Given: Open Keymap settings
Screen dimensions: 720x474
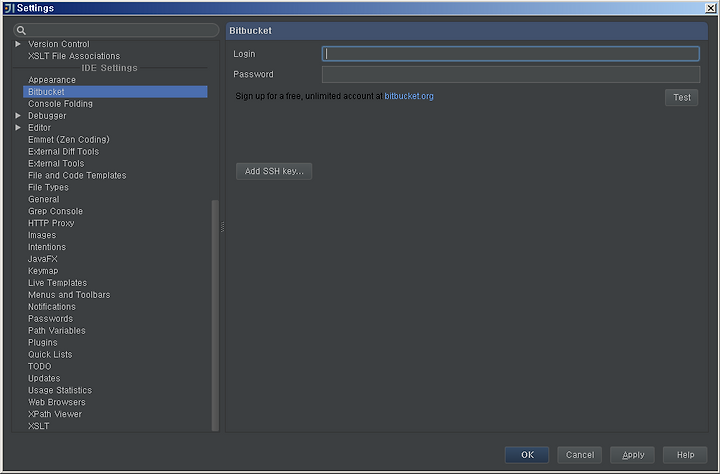Looking at the screenshot, I should (43, 271).
